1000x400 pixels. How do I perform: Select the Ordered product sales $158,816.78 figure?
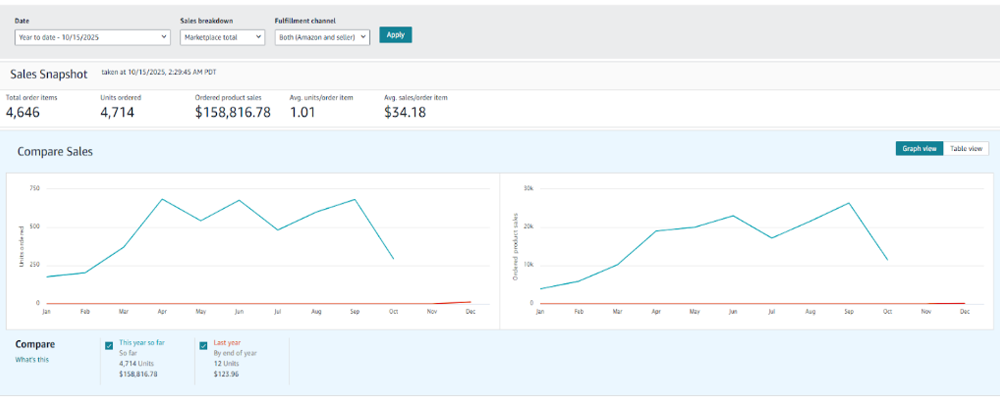pos(232,113)
